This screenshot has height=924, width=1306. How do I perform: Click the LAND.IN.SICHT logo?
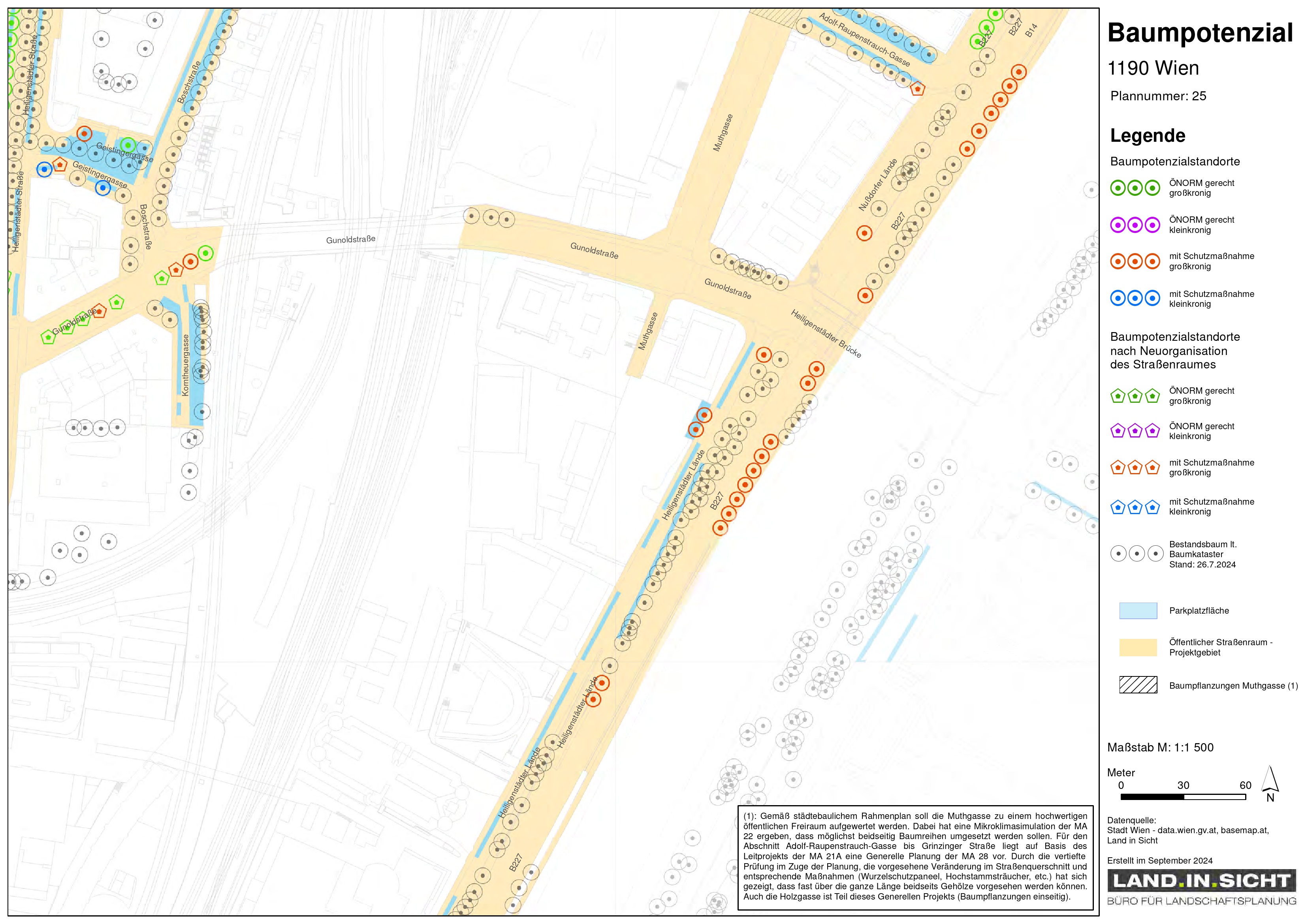pos(1201,881)
